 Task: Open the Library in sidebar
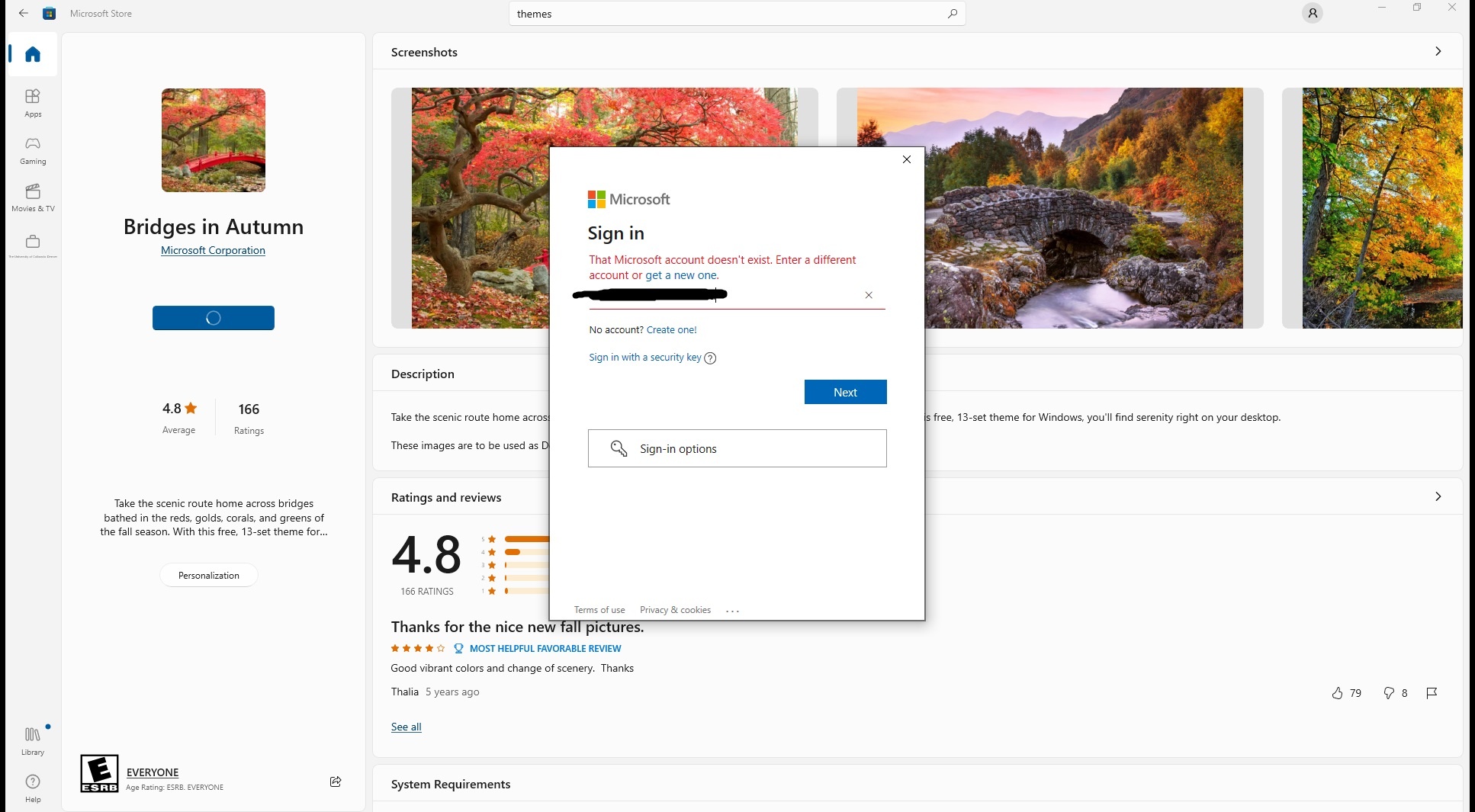coord(33,740)
